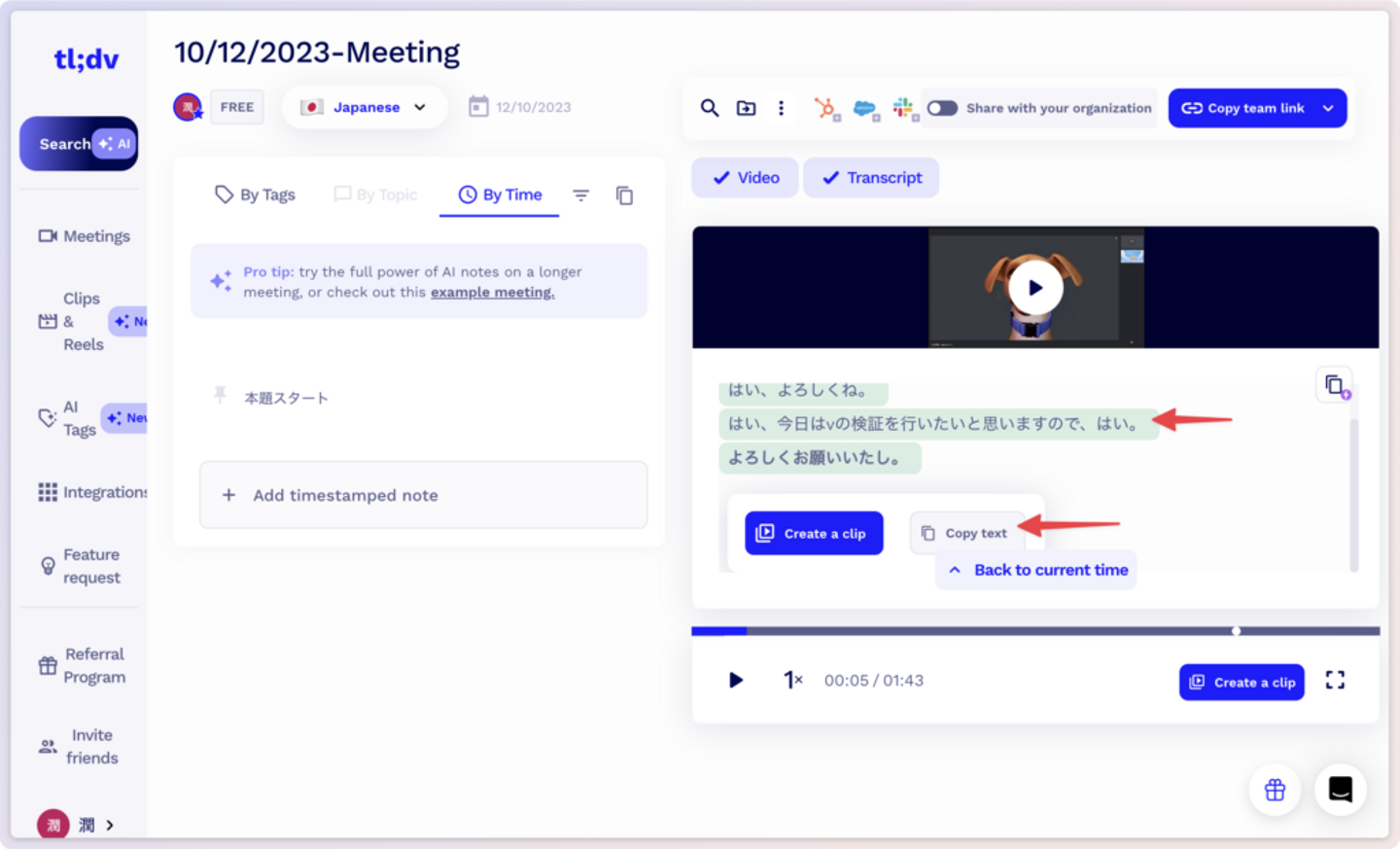Open the Japanese language dropdown

(x=365, y=107)
